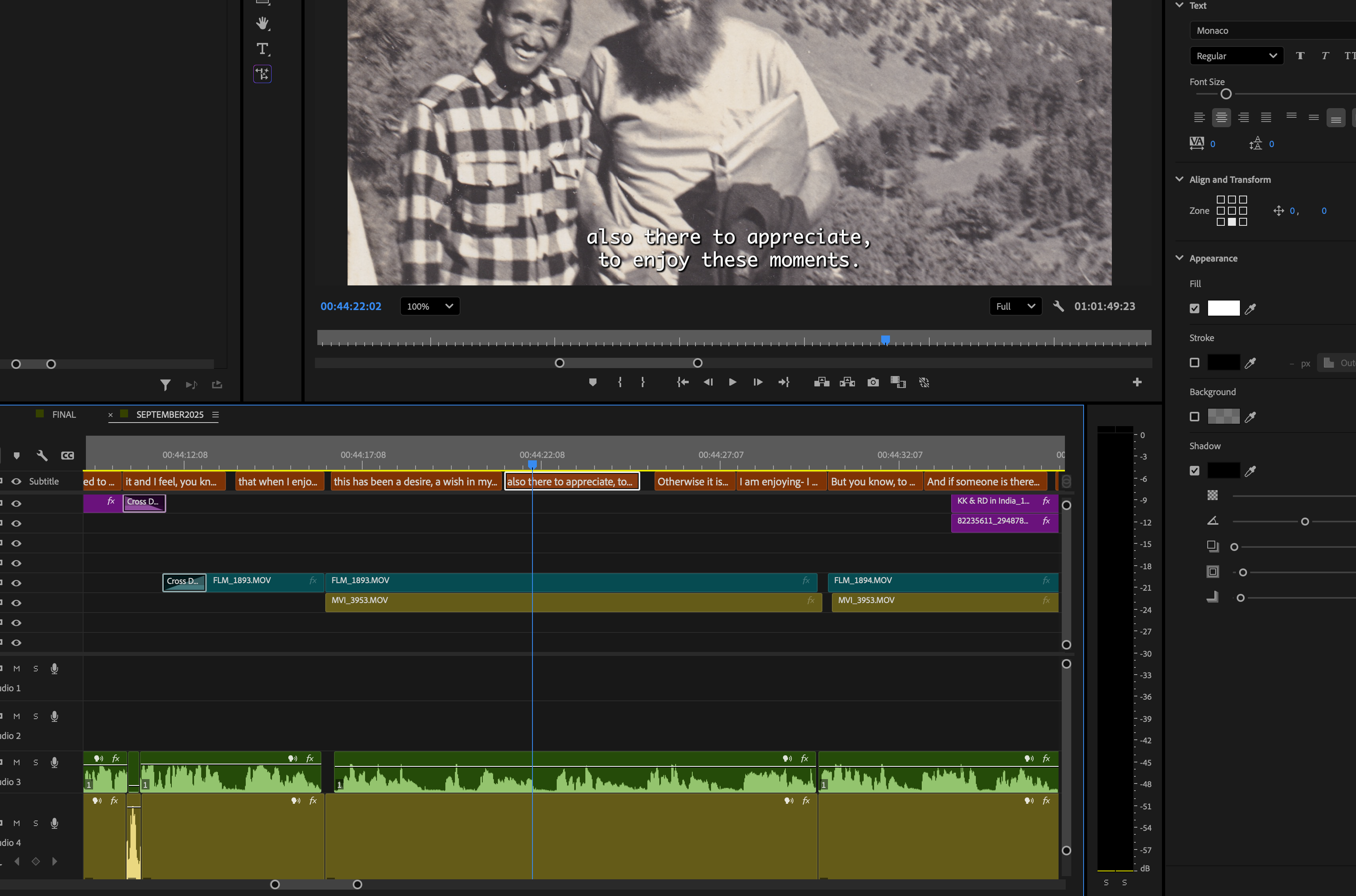Enable the Background checkbox
Image resolution: width=1356 pixels, height=896 pixels.
click(x=1194, y=417)
